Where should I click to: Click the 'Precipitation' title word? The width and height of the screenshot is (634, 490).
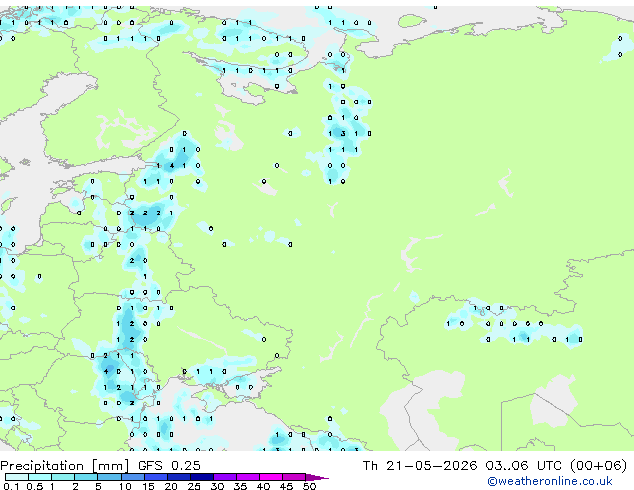click(x=42, y=466)
